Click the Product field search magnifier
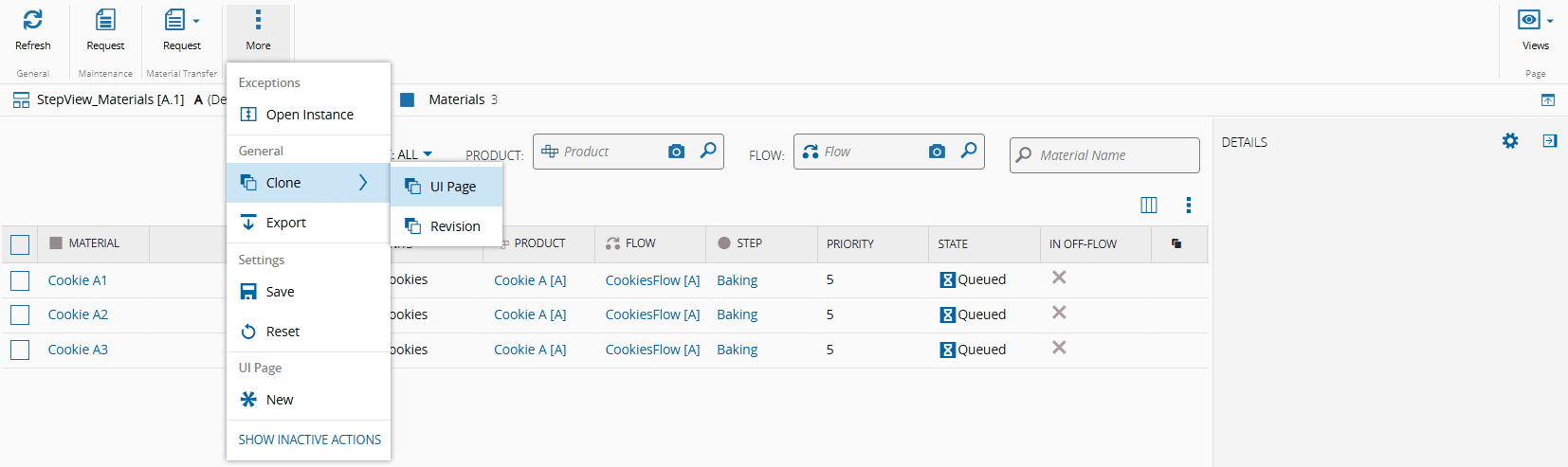 pos(708,151)
